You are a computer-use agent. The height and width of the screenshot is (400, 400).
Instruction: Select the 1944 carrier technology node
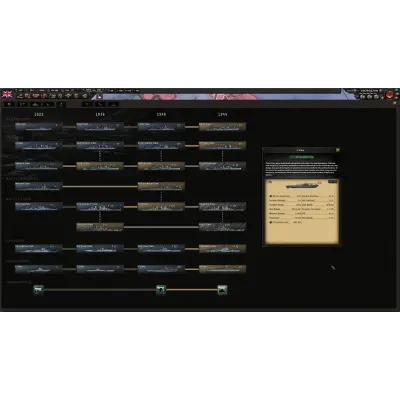[x=222, y=249]
